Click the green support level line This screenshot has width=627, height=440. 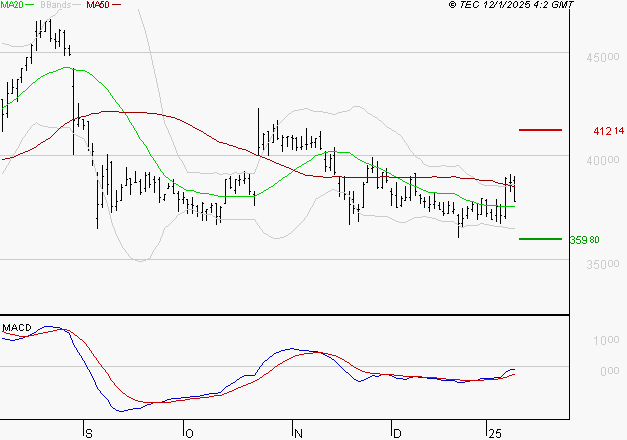[x=540, y=239]
